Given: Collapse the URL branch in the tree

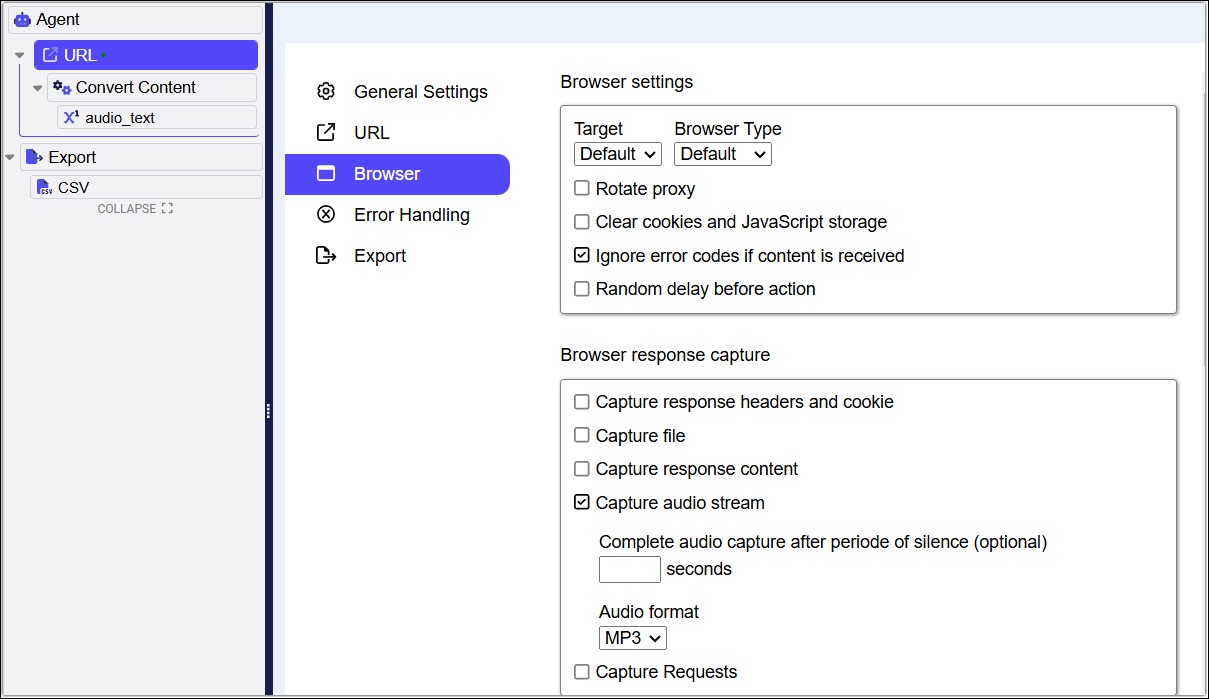Looking at the screenshot, I should pyautogui.click(x=19, y=54).
